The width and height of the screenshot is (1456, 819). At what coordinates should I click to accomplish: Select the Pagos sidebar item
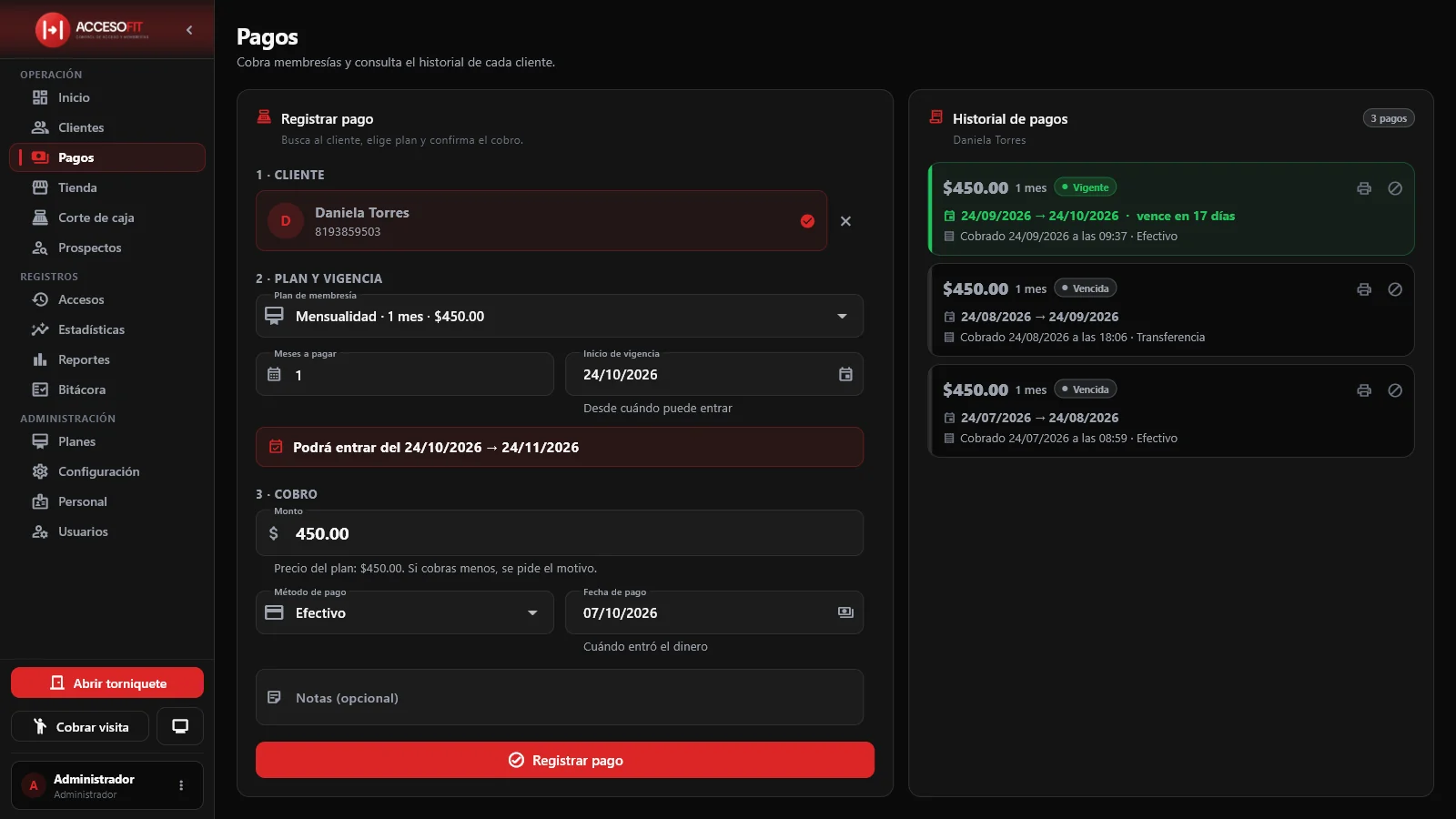107,157
